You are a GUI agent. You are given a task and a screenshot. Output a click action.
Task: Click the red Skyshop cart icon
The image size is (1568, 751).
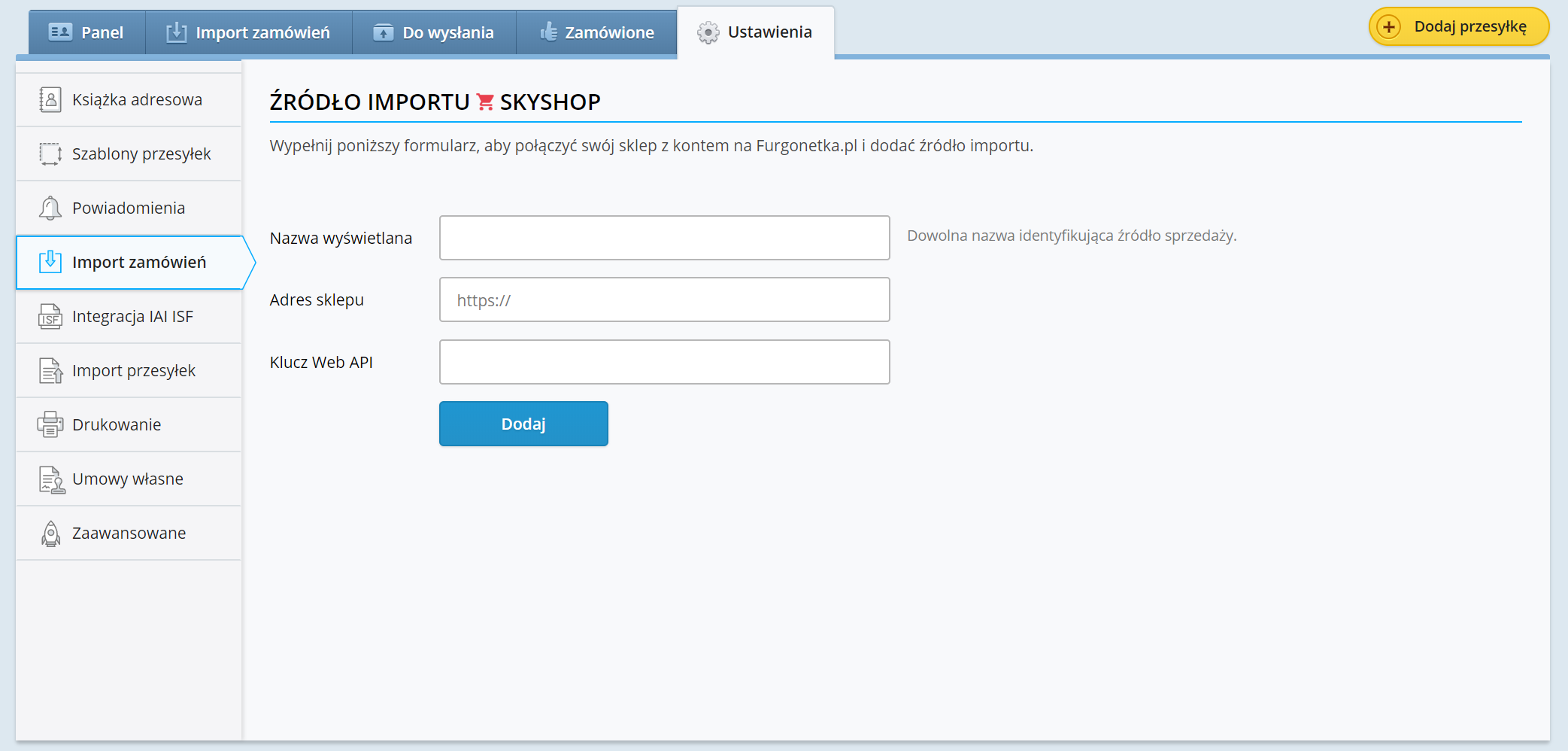[x=485, y=102]
